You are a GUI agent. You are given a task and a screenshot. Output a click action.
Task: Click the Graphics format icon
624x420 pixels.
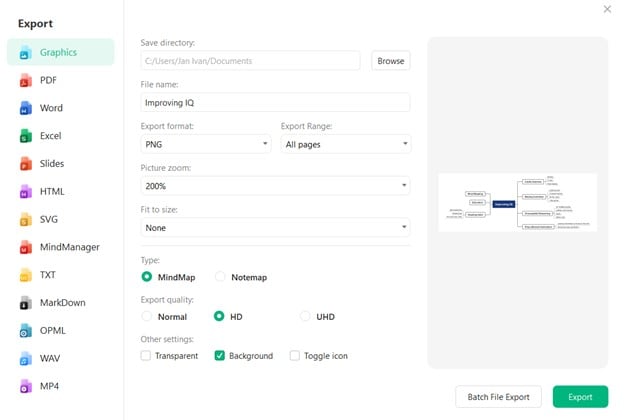pos(25,53)
